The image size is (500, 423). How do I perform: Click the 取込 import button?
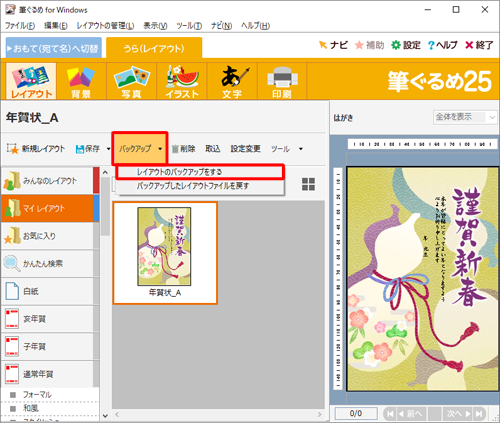click(213, 149)
